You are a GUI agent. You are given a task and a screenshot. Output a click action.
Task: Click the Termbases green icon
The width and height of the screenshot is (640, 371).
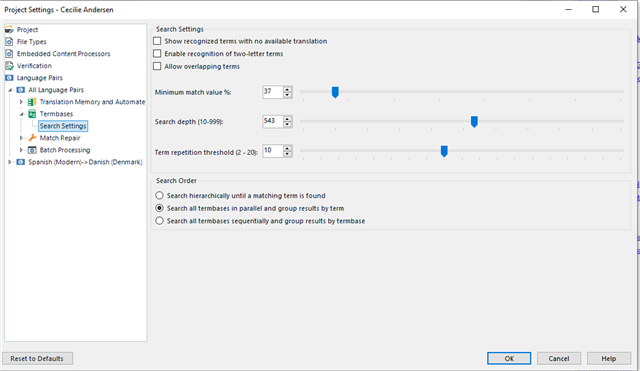(32, 114)
